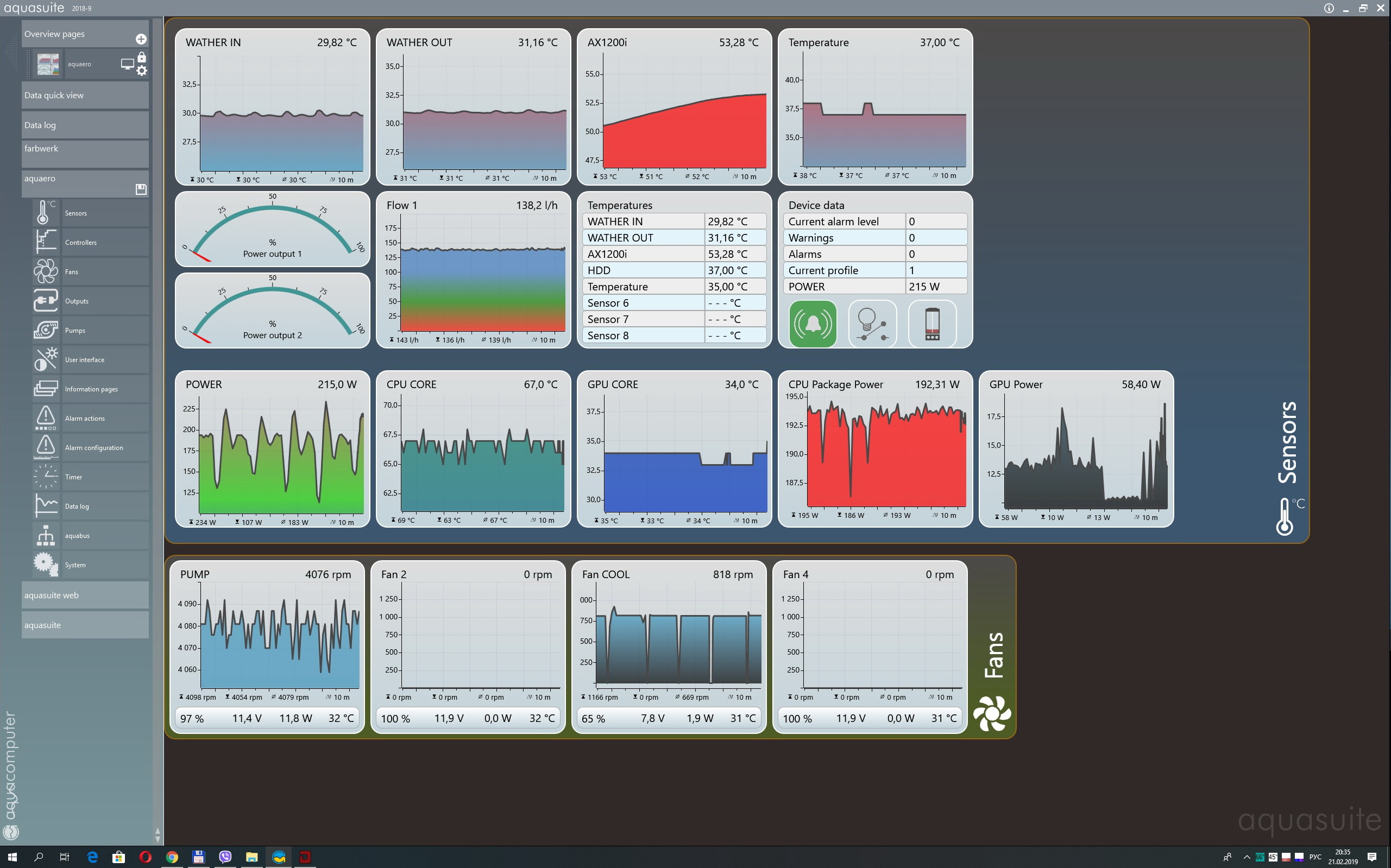Click the Pumps icon in the sidebar
Viewport: 1391px width, 868px height.
46,330
